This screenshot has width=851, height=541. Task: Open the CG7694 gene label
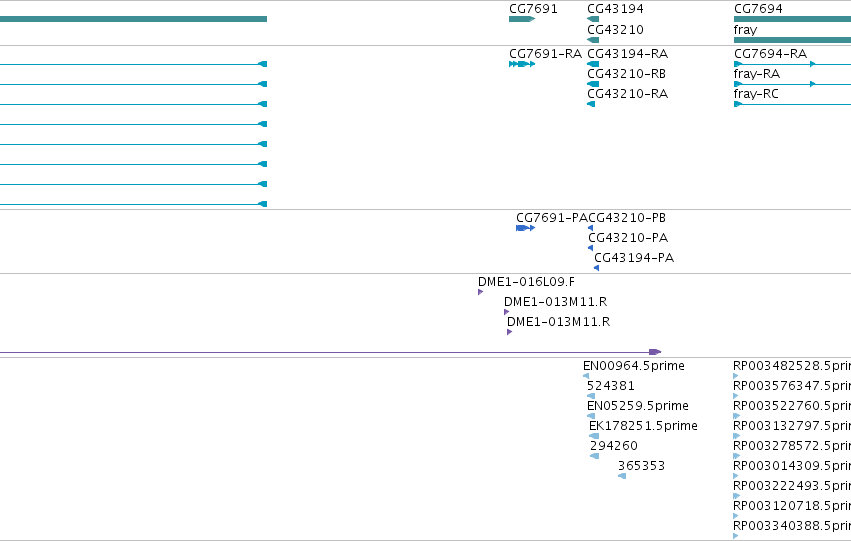[758, 9]
